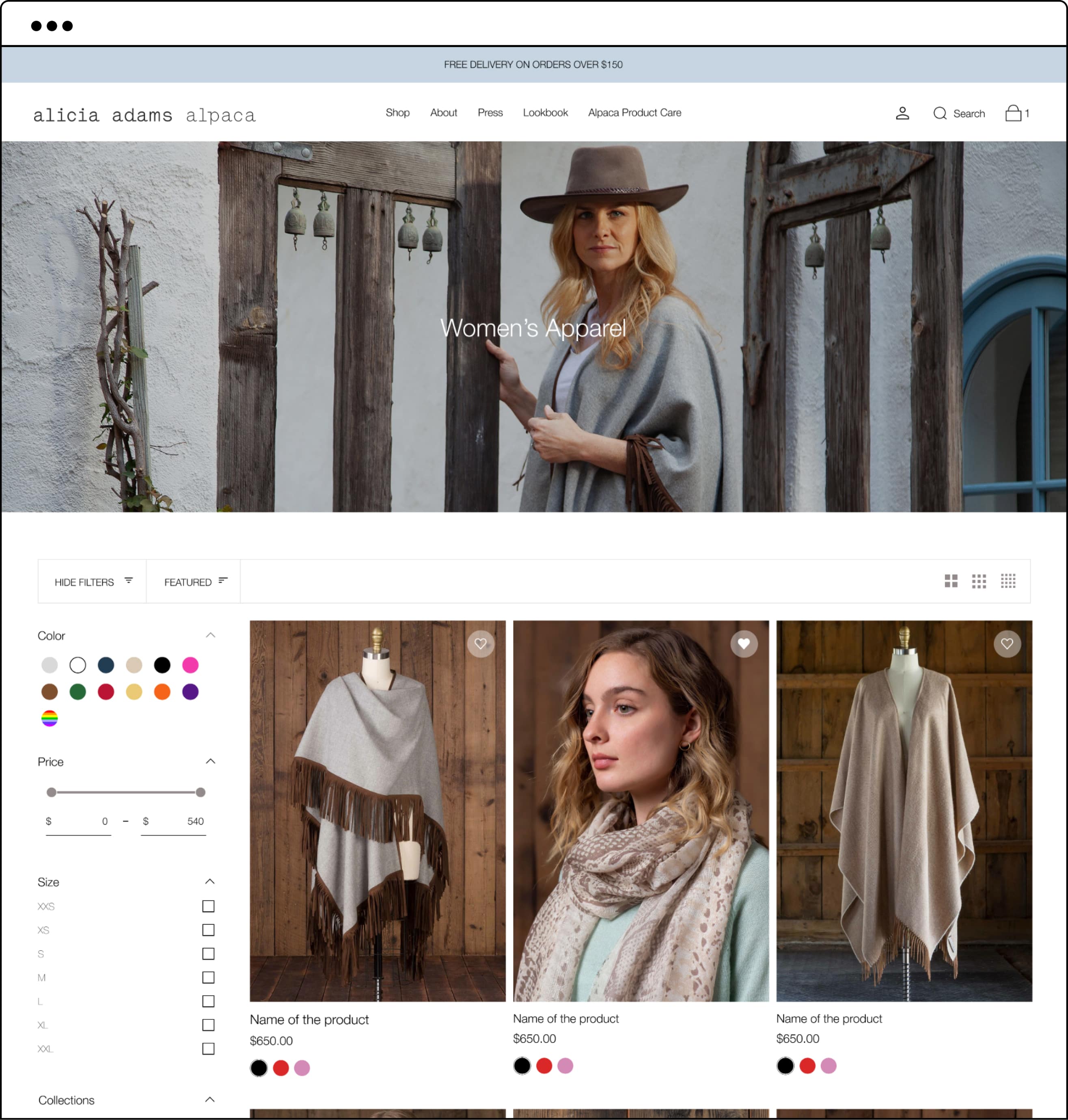Image resolution: width=1068 pixels, height=1120 pixels.
Task: Select the yellow color filter
Action: (x=134, y=692)
